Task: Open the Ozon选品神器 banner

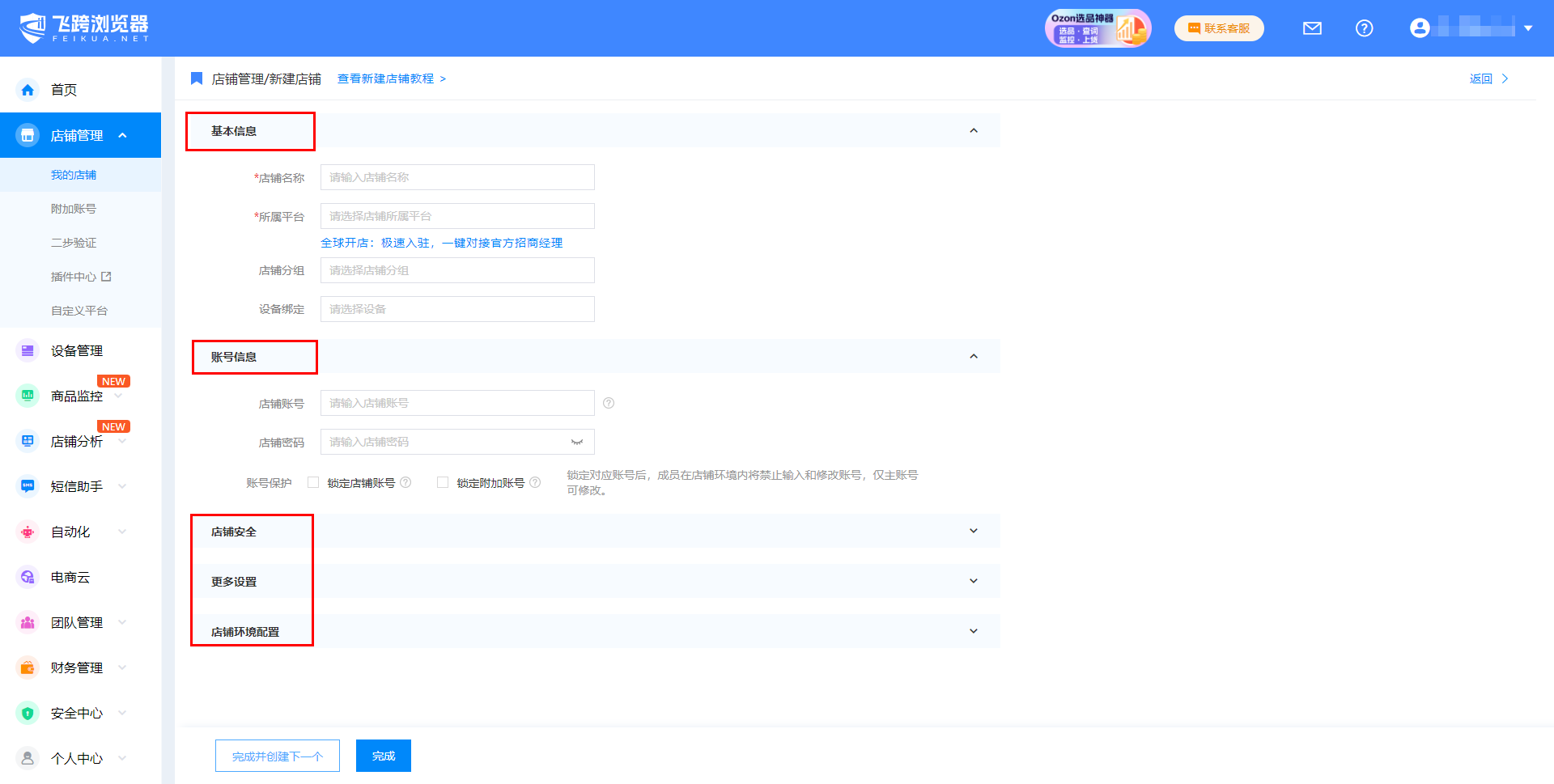Action: [x=1098, y=28]
